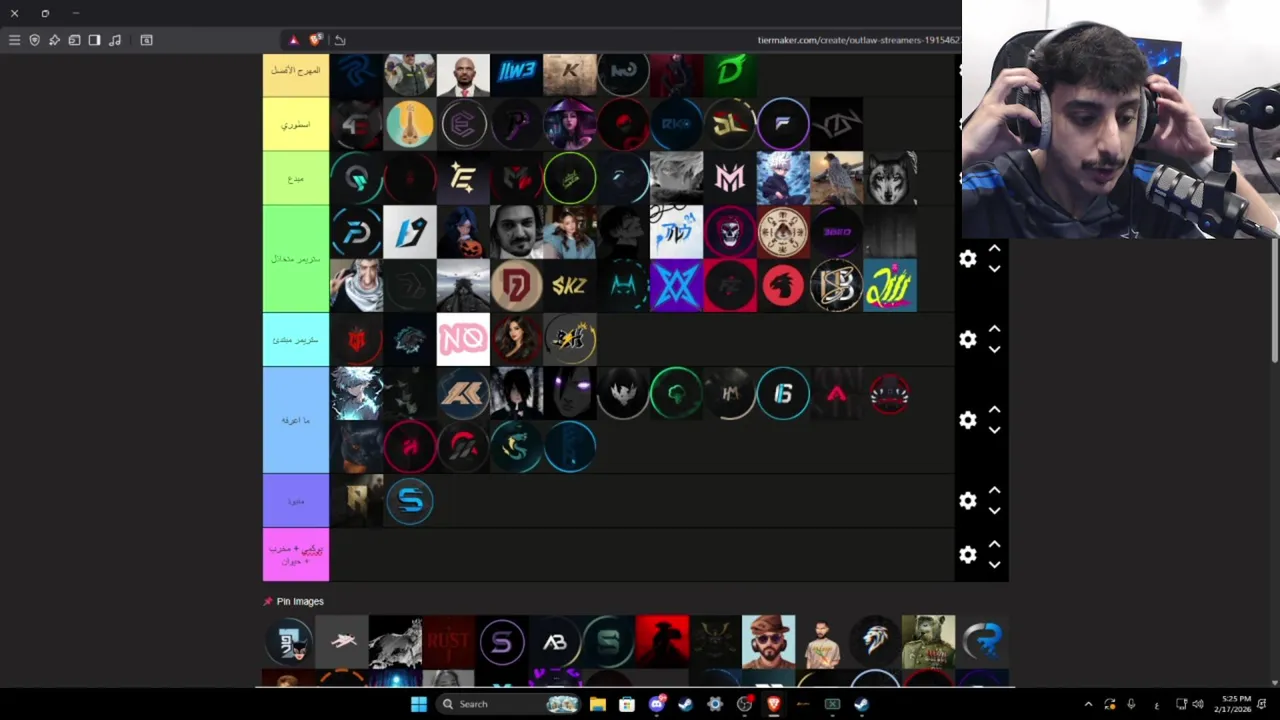Click the Windows taskbar Search box
The height and width of the screenshot is (720, 1280).
(x=510, y=704)
